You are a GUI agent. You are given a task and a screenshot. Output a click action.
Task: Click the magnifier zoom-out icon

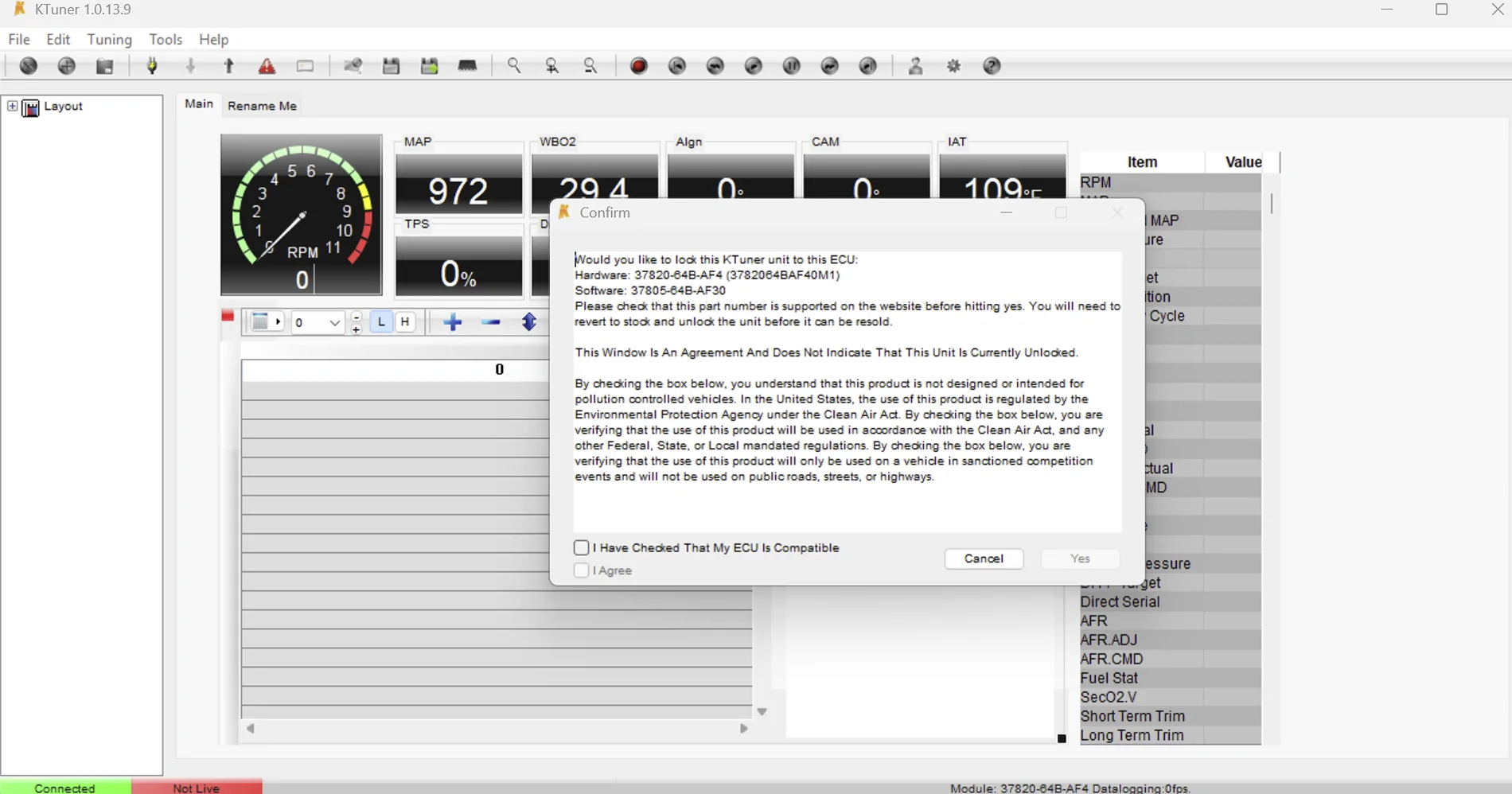point(590,66)
